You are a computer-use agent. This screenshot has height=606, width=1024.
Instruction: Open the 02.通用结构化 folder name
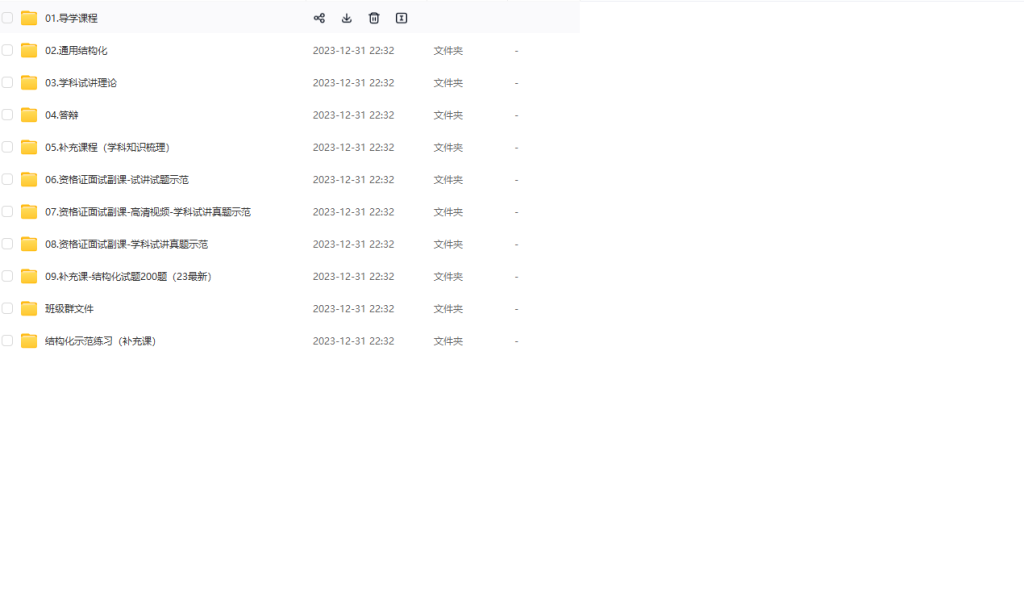click(76, 51)
